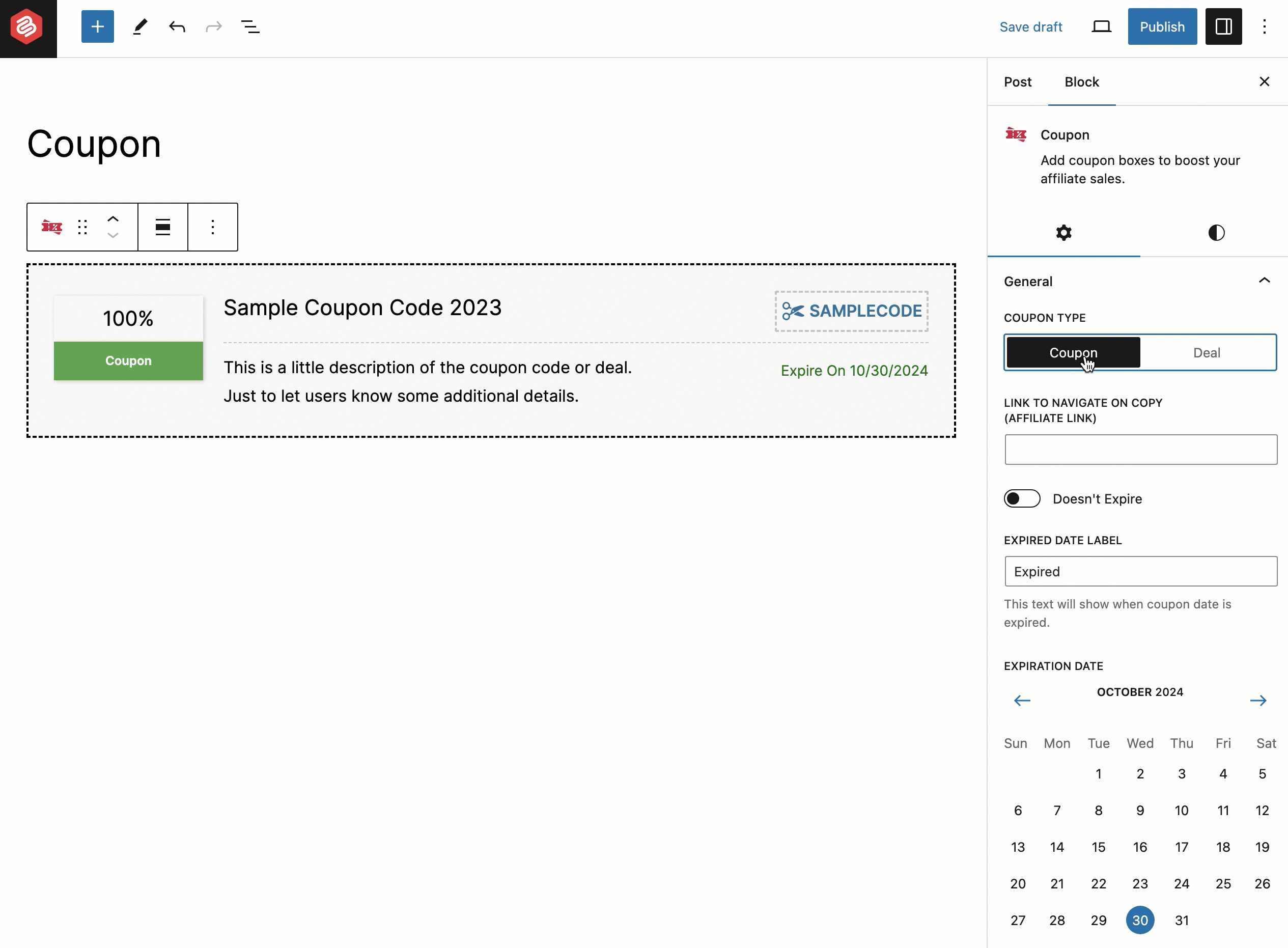Select the Coupon coupon type
Image resolution: width=1288 pixels, height=948 pixels.
click(x=1072, y=352)
